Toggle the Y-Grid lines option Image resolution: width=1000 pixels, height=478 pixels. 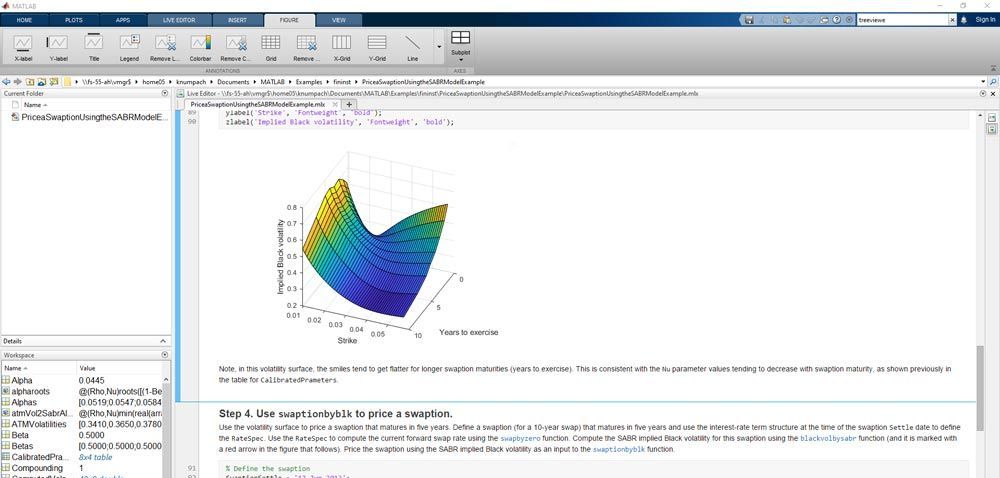click(377, 46)
